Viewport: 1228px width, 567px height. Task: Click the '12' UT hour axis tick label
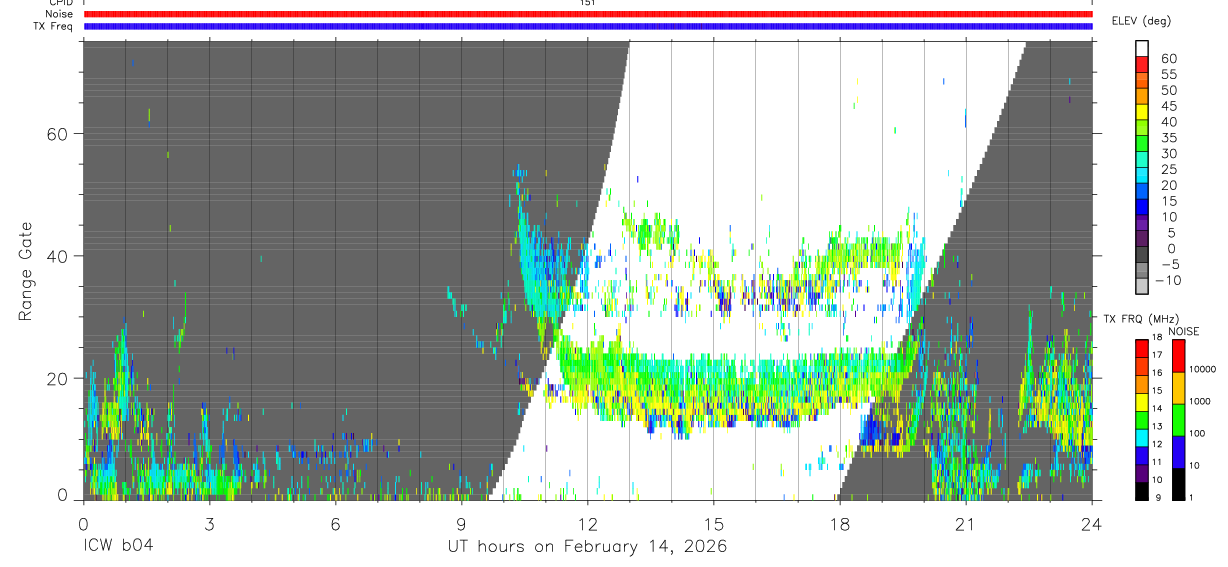pyautogui.click(x=588, y=524)
